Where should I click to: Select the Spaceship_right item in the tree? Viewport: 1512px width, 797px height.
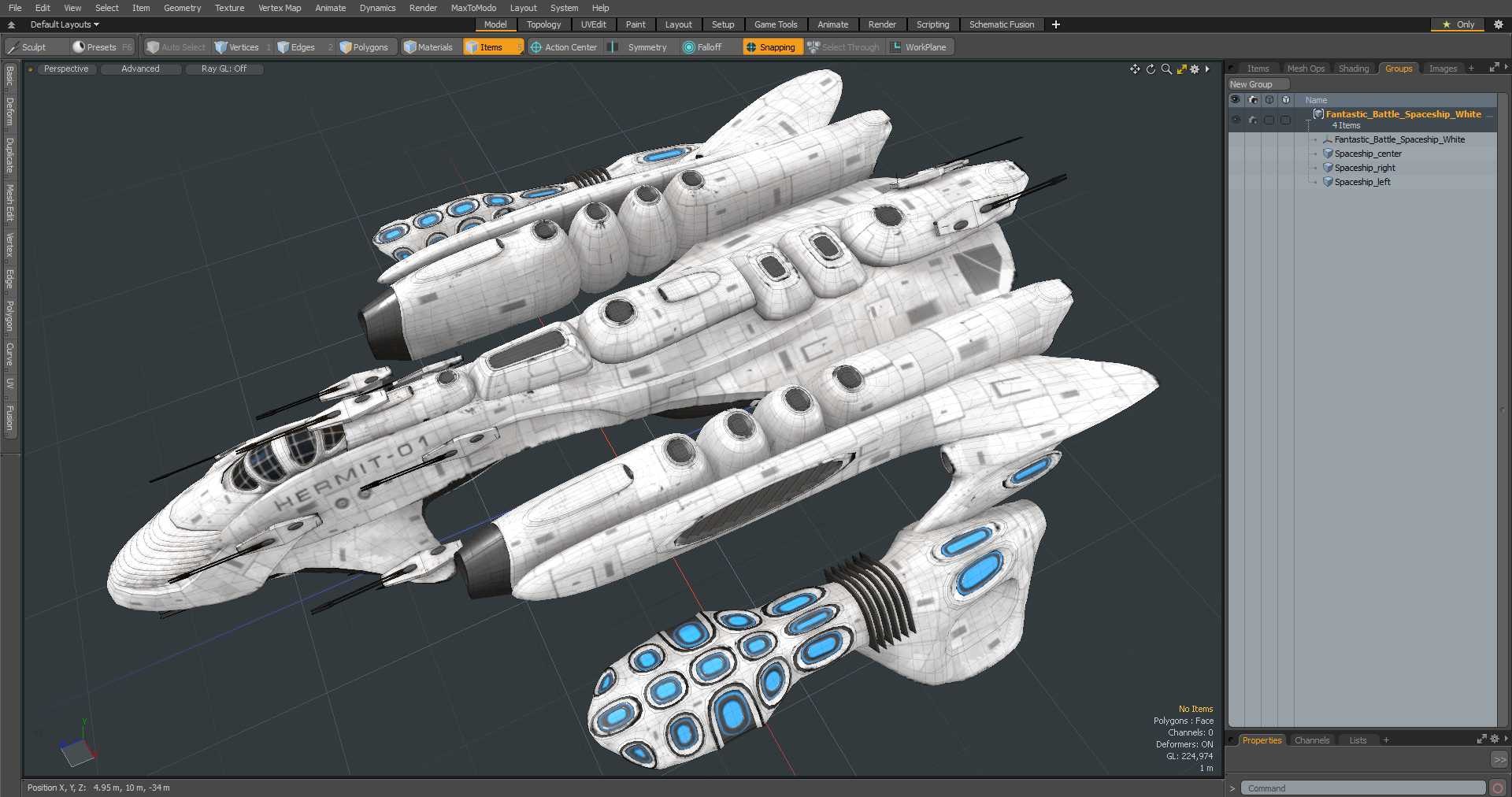(1365, 168)
